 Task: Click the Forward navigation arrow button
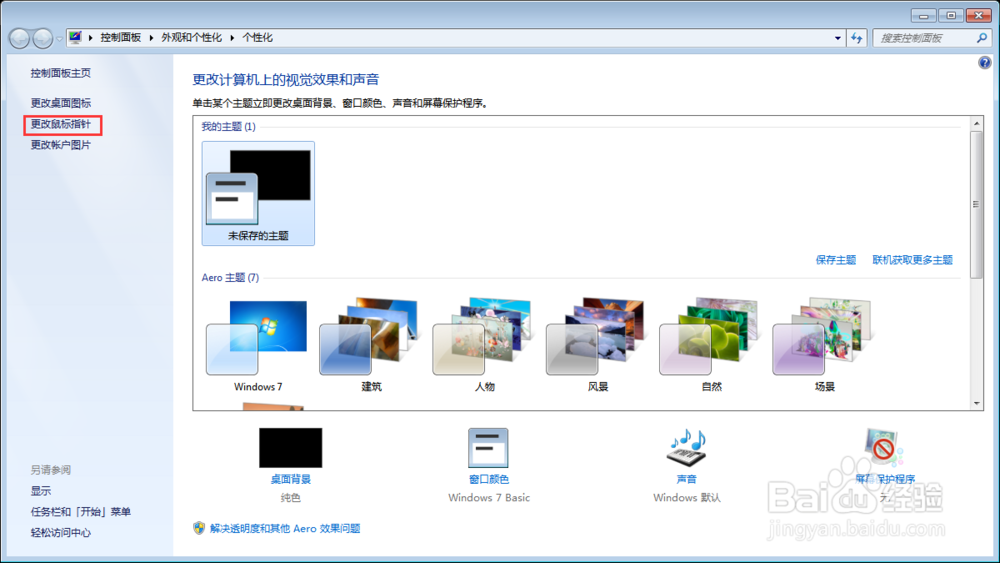coord(43,38)
